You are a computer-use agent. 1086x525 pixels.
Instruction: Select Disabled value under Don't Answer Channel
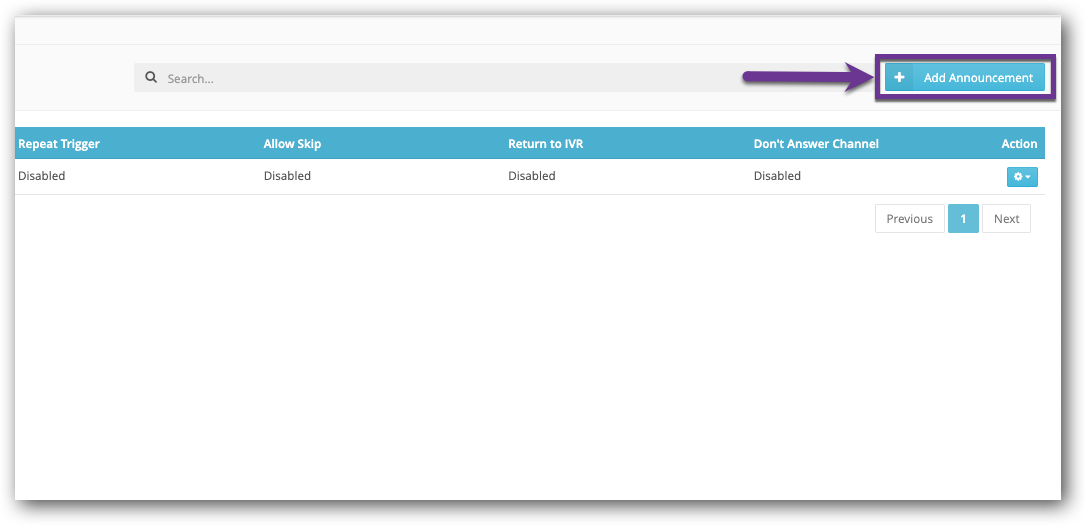(x=777, y=176)
